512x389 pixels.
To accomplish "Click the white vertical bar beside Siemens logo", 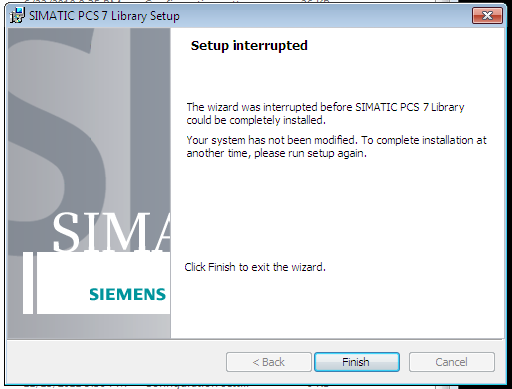I will pyautogui.click(x=28, y=283).
